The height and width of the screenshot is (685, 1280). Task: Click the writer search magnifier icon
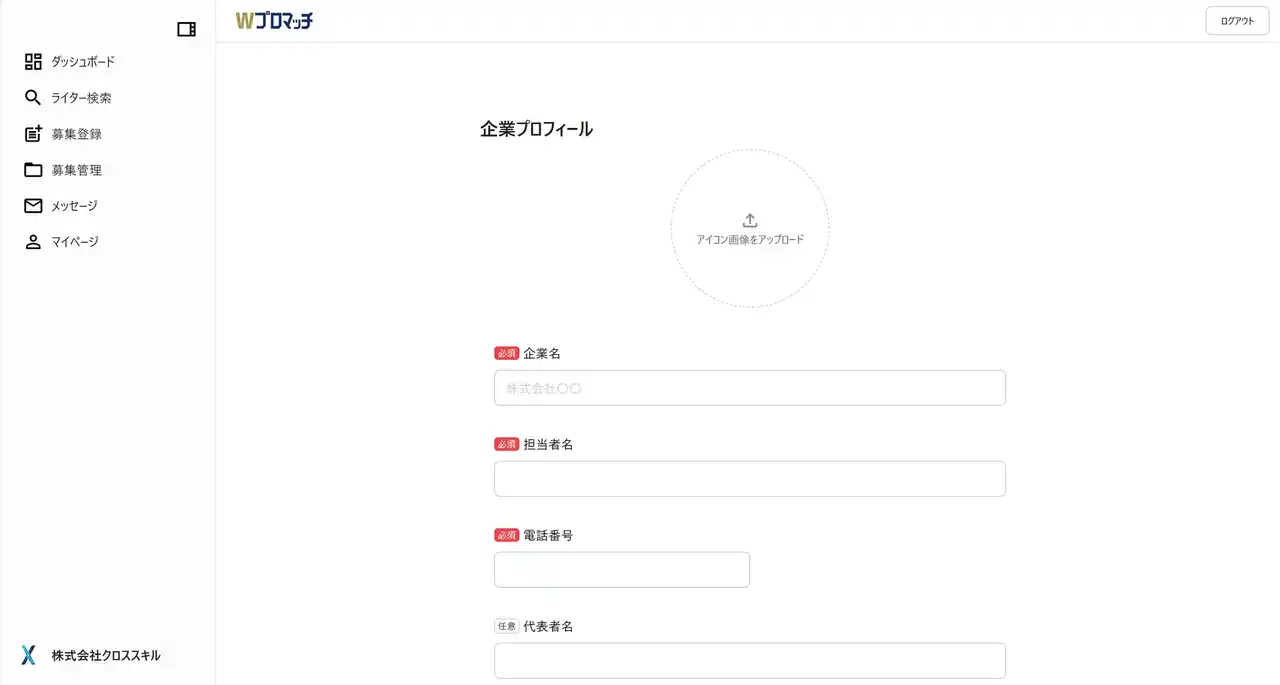pos(33,98)
